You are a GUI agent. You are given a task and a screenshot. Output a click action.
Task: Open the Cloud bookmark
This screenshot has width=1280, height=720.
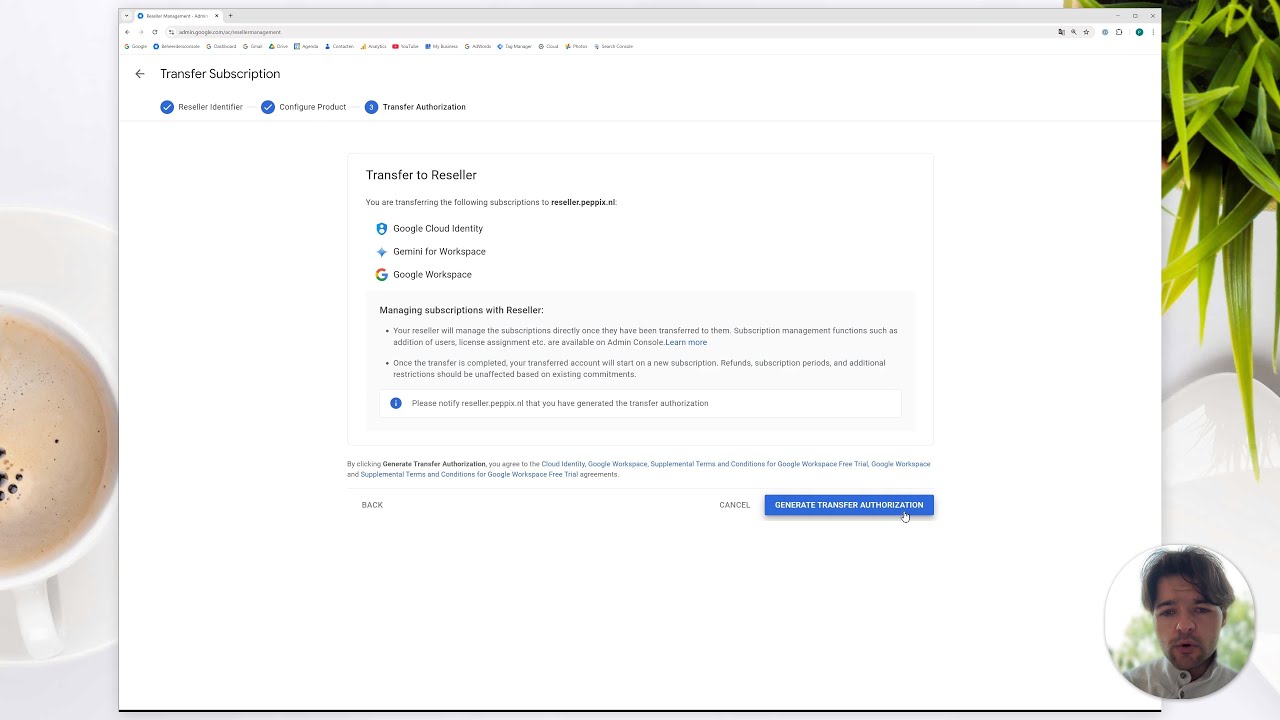[x=548, y=46]
